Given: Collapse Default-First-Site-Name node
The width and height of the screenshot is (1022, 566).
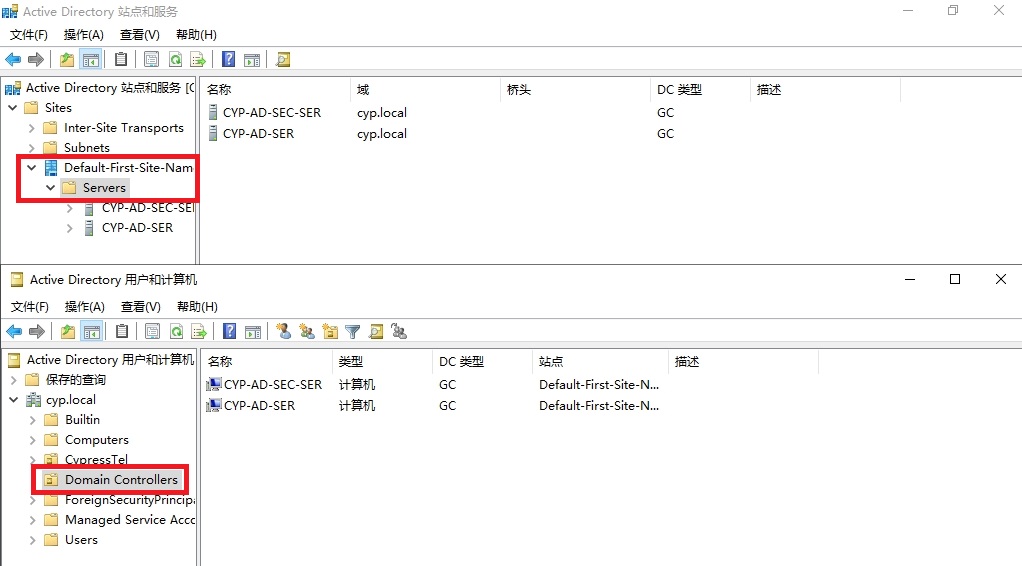Looking at the screenshot, I should point(31,168).
